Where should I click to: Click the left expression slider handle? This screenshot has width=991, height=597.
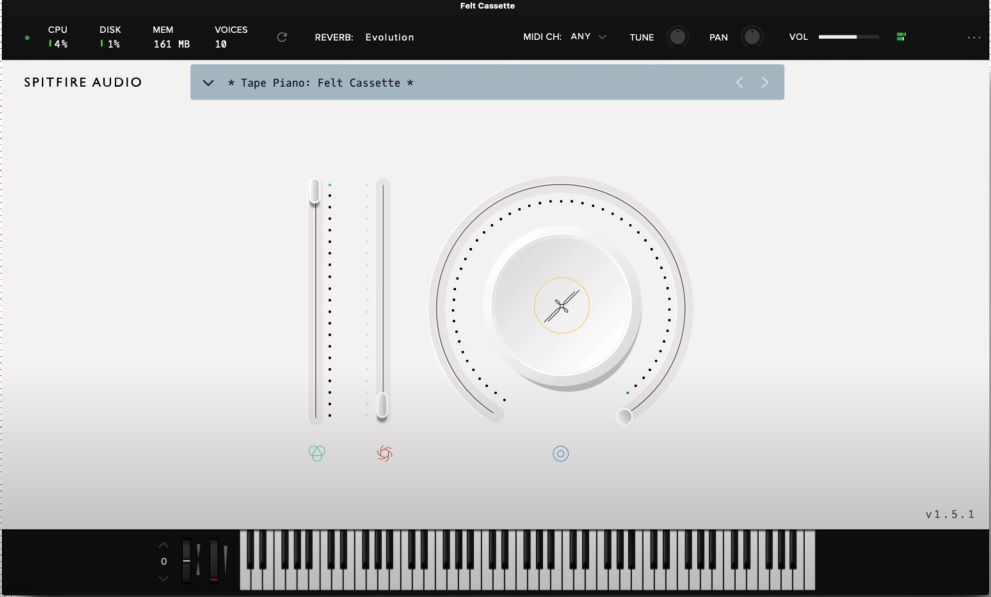315,191
